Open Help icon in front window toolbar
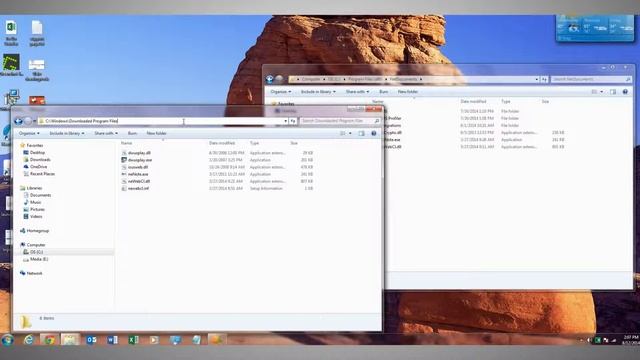The height and width of the screenshot is (360, 640). click(373, 133)
